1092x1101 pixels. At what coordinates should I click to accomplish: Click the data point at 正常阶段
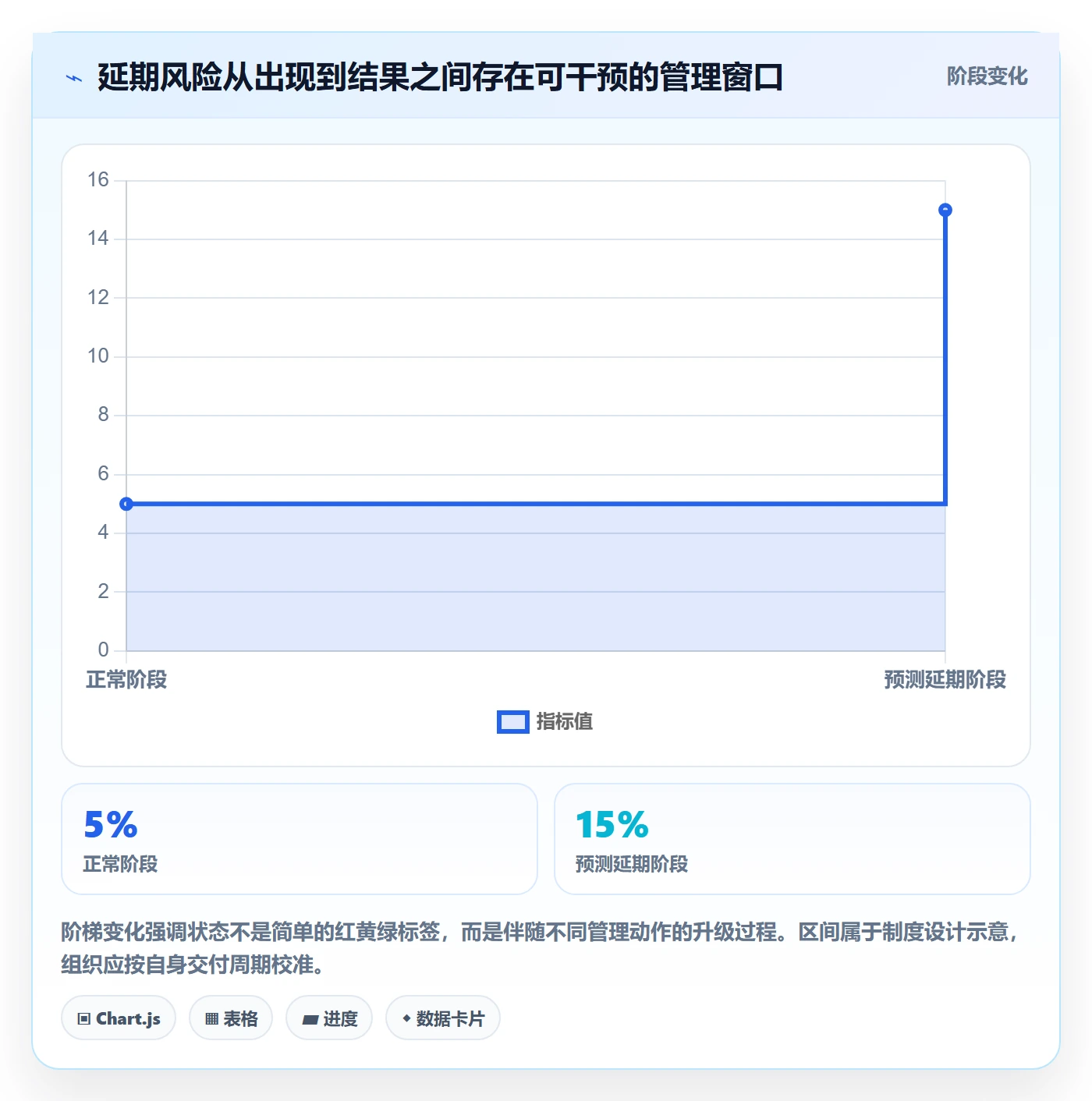coord(126,504)
